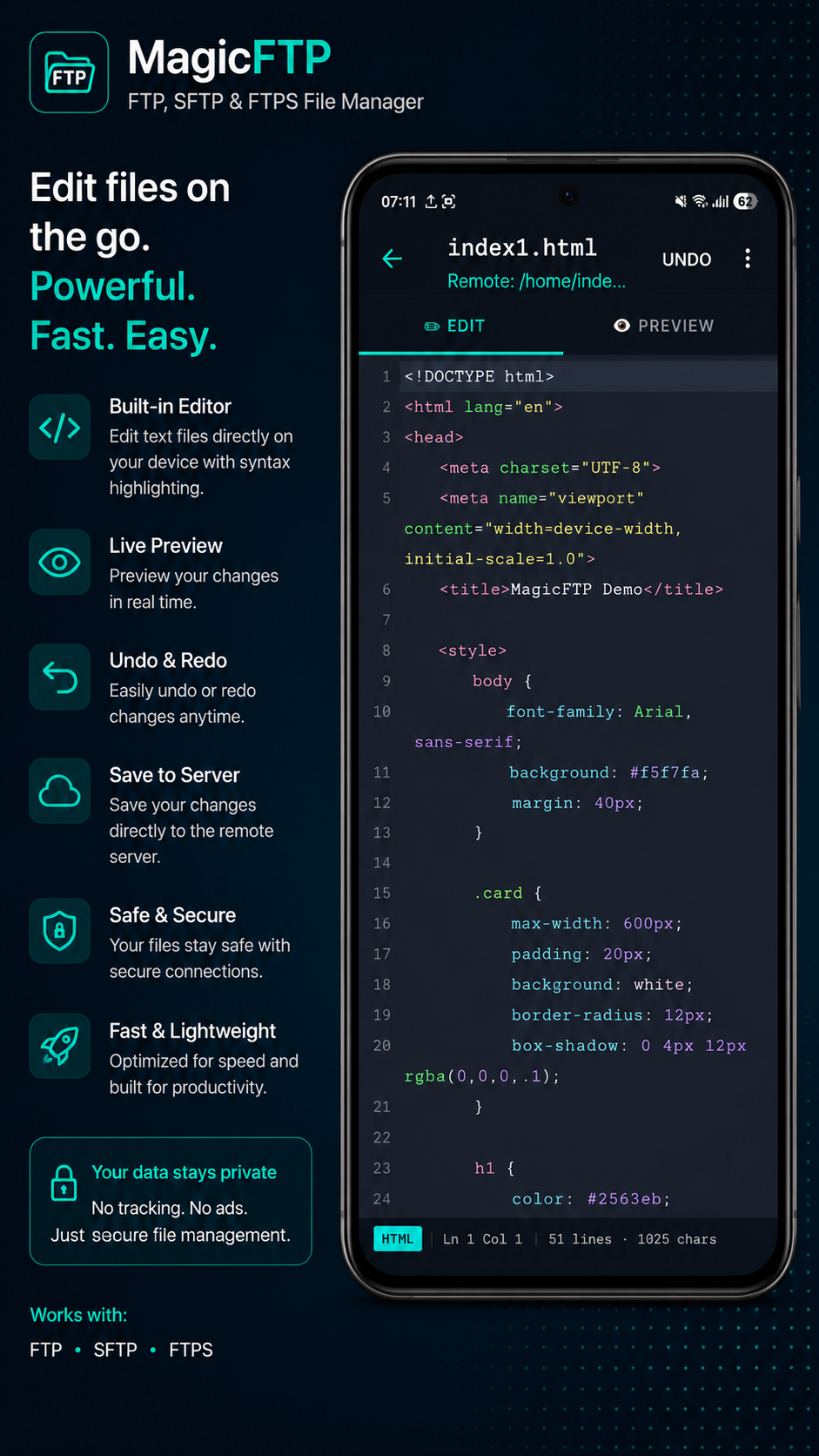Switch to the EDIT tab
This screenshot has height=1456, width=819.
(x=455, y=326)
